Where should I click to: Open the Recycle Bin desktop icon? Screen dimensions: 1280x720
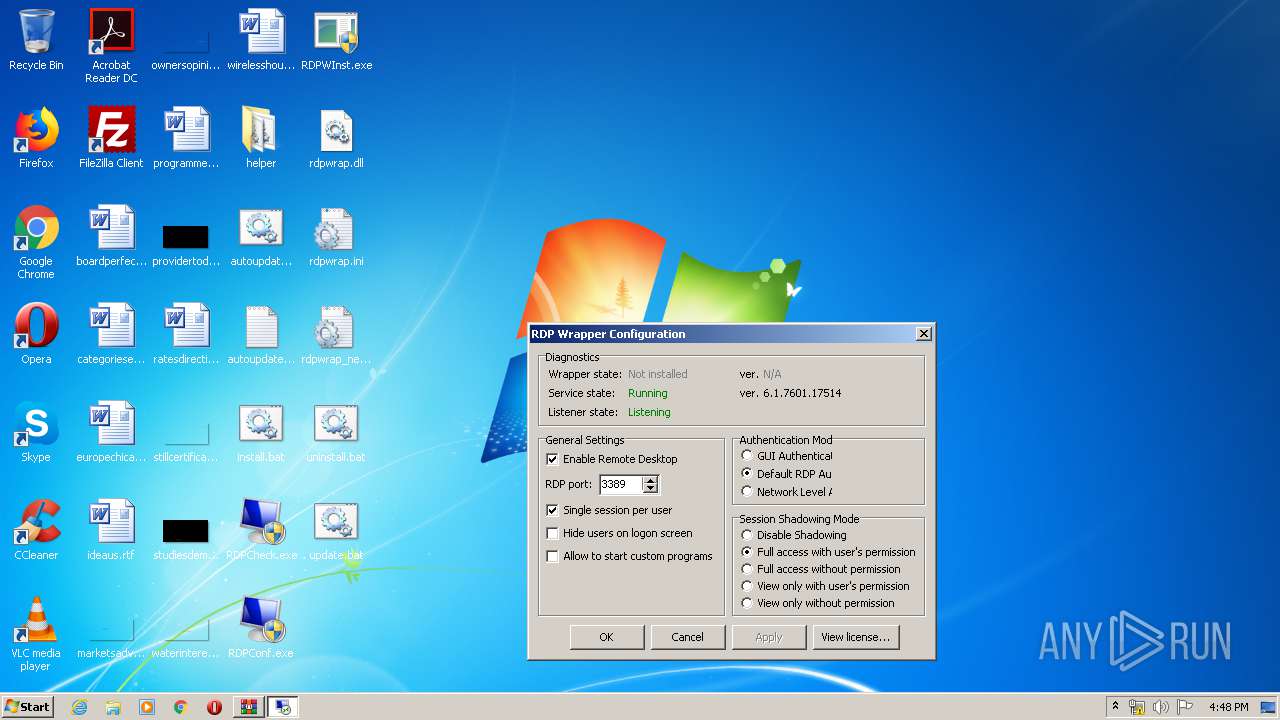(36, 40)
